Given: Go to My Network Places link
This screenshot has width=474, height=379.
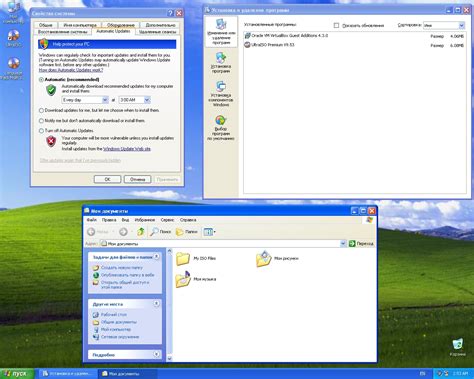Looking at the screenshot, I should pyautogui.click(x=116, y=337).
